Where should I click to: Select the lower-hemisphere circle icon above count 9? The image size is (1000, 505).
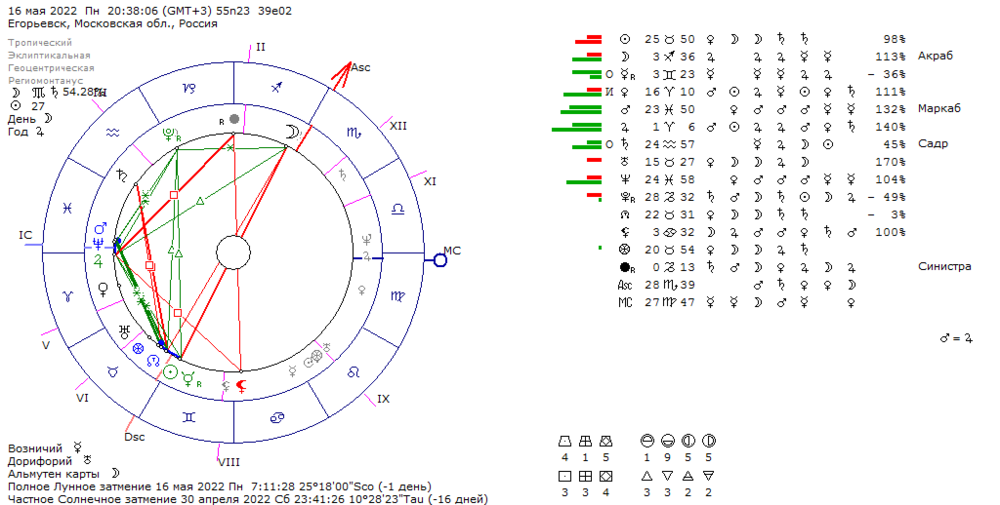667,441
